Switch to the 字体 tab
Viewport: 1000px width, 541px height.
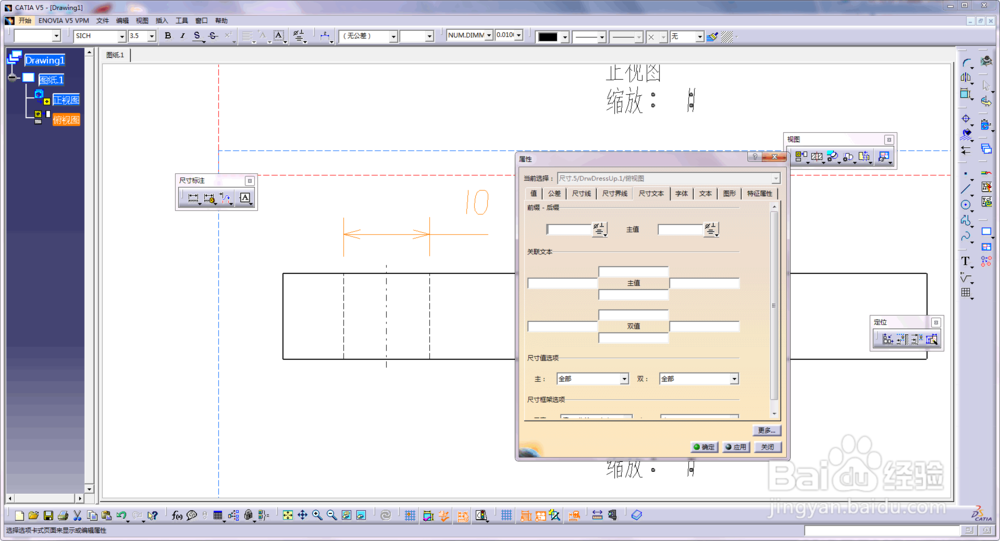pyautogui.click(x=682, y=193)
